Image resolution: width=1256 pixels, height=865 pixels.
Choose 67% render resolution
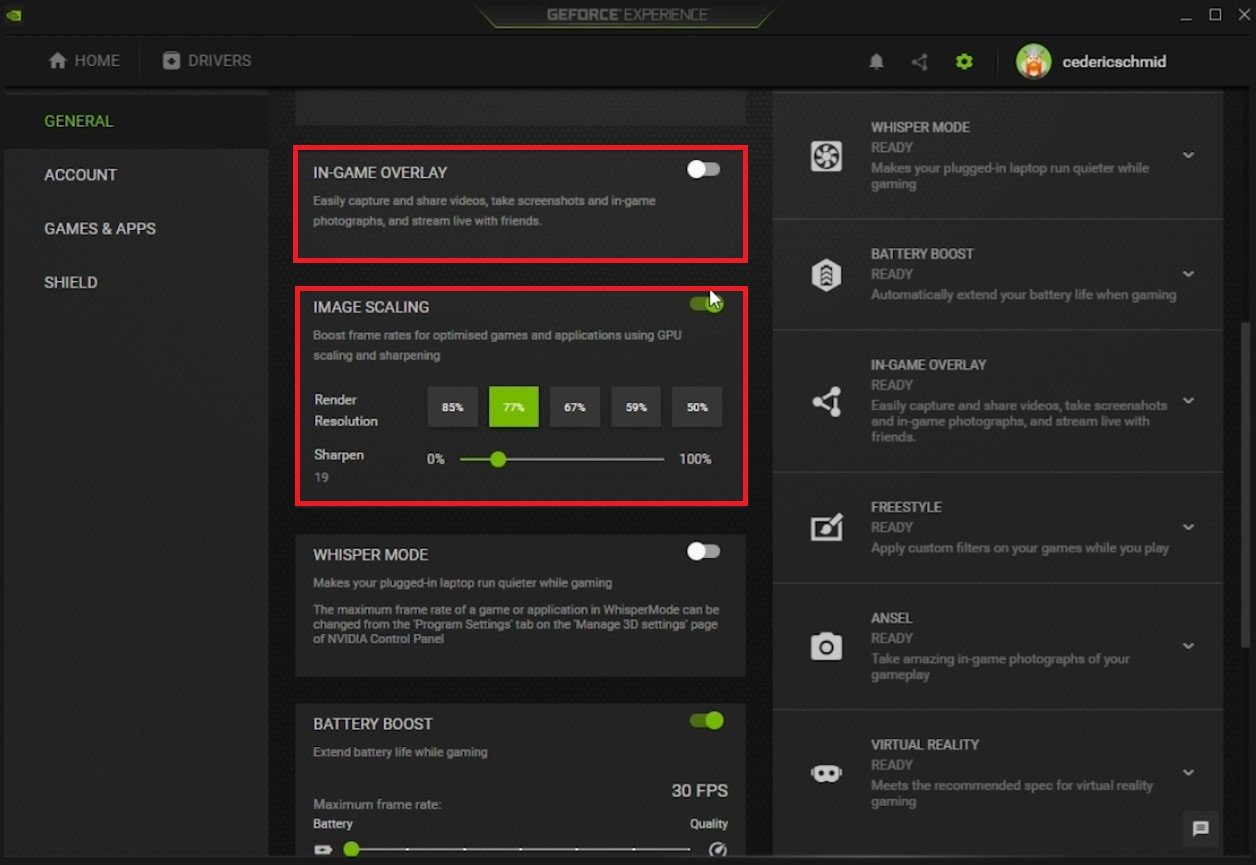[x=575, y=407]
